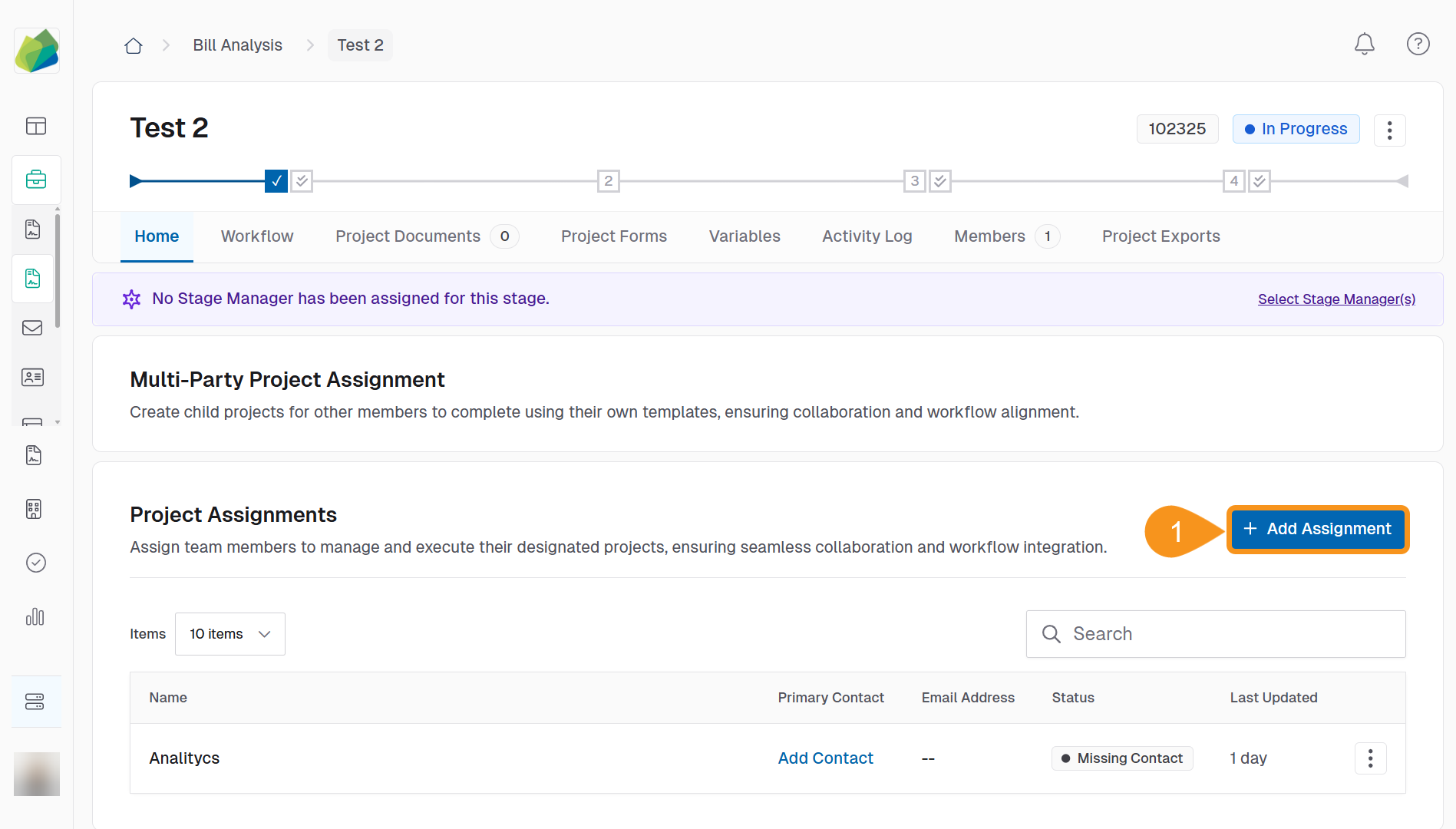Select stage 3 marker on workflow progress bar

click(x=914, y=180)
